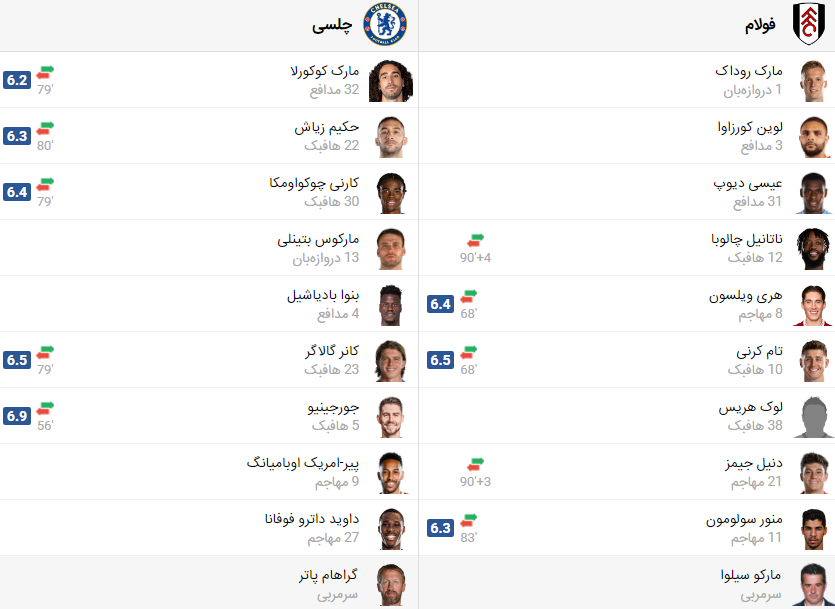Click Luke Harris placeholder avatar
835x609 pixels.
tap(812, 417)
